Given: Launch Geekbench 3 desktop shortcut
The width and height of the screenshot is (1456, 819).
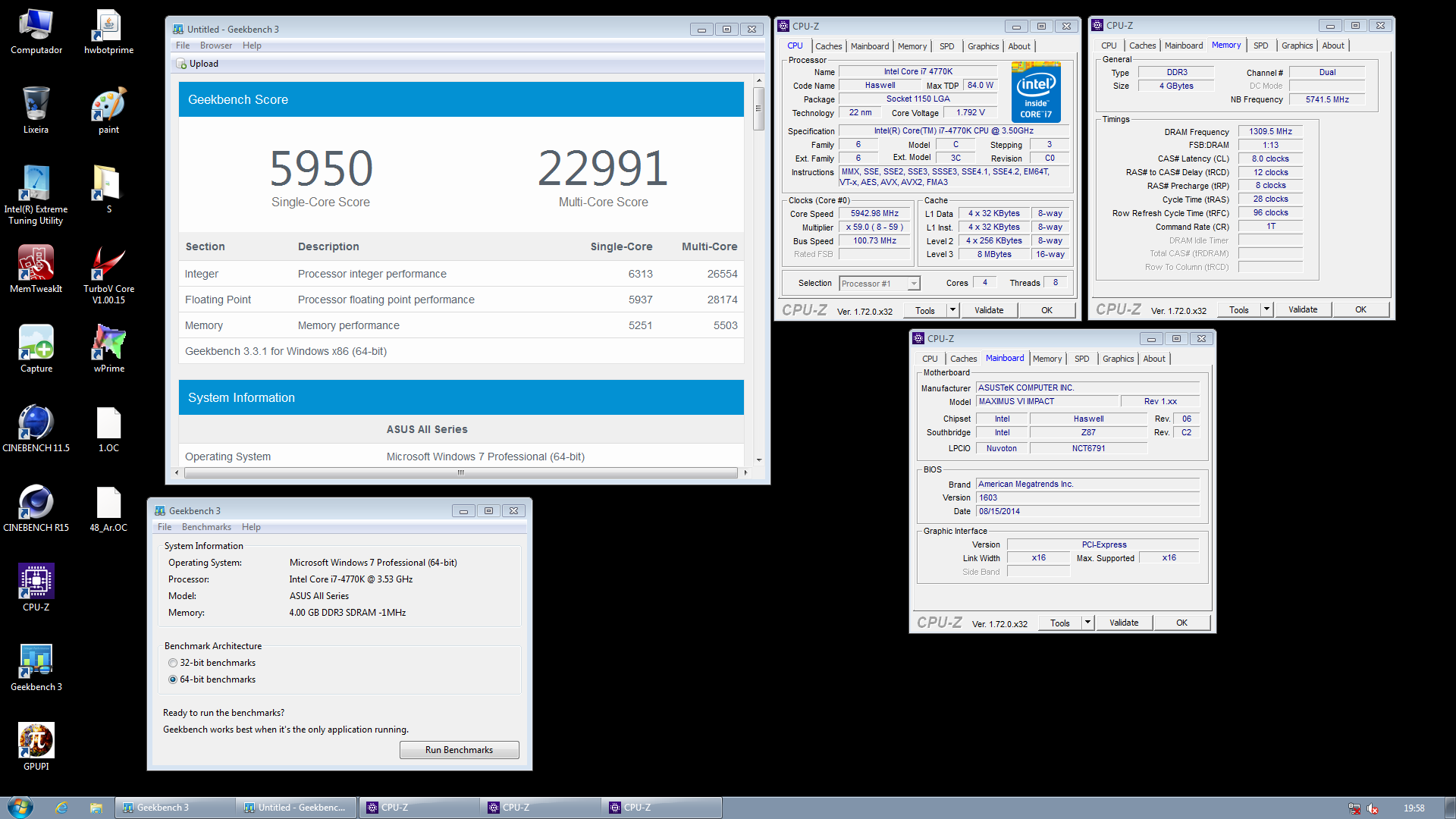Looking at the screenshot, I should click(36, 667).
